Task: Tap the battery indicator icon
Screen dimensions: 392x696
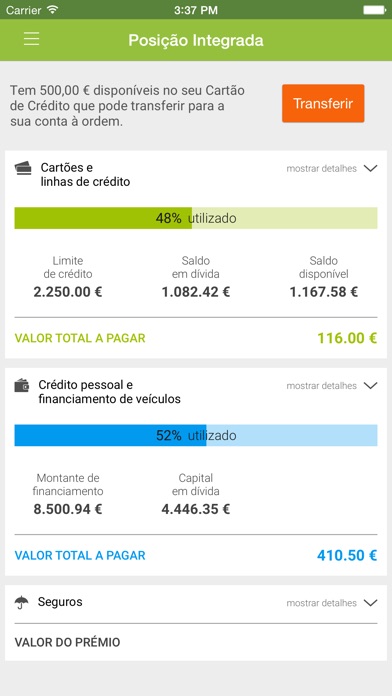Action: click(x=374, y=9)
